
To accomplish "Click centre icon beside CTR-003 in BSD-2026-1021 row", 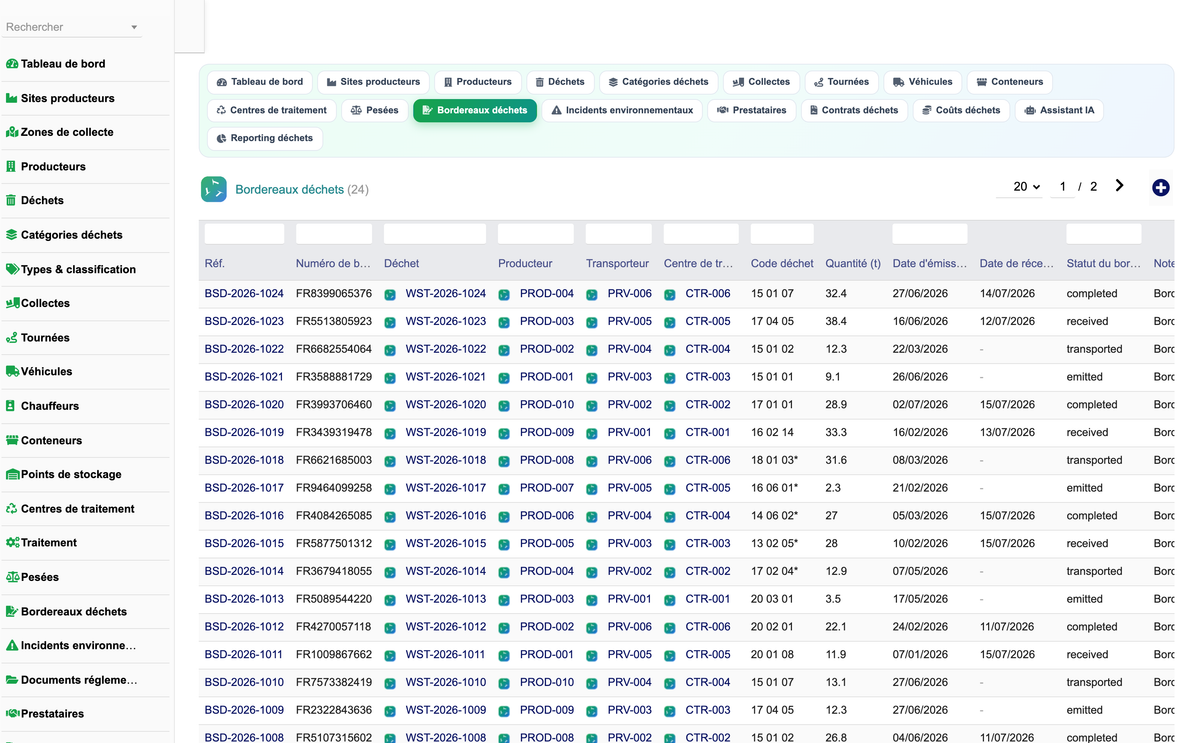I will [670, 378].
